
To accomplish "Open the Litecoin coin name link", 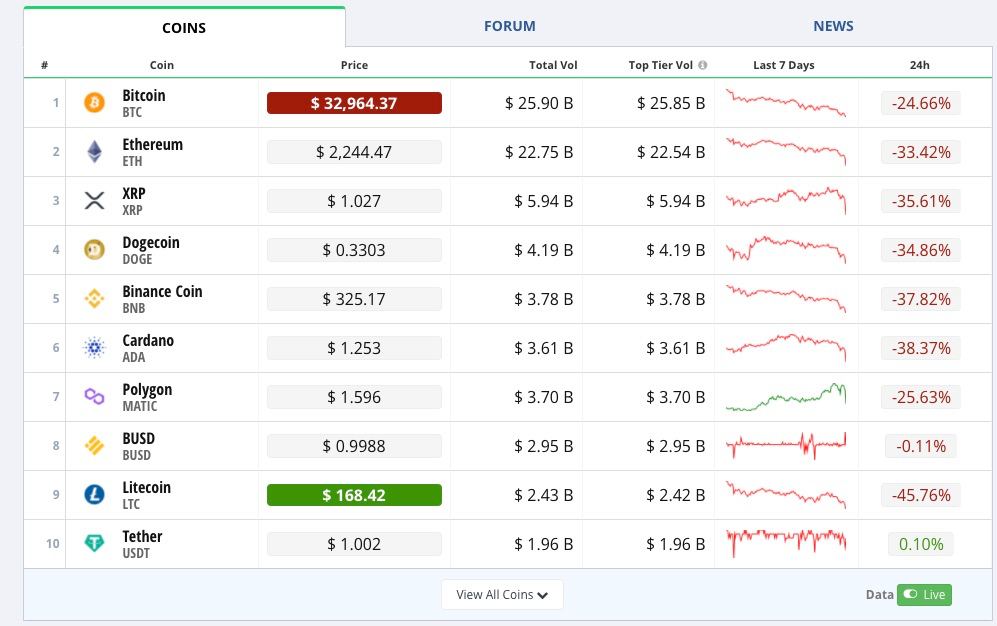I will 146,487.
